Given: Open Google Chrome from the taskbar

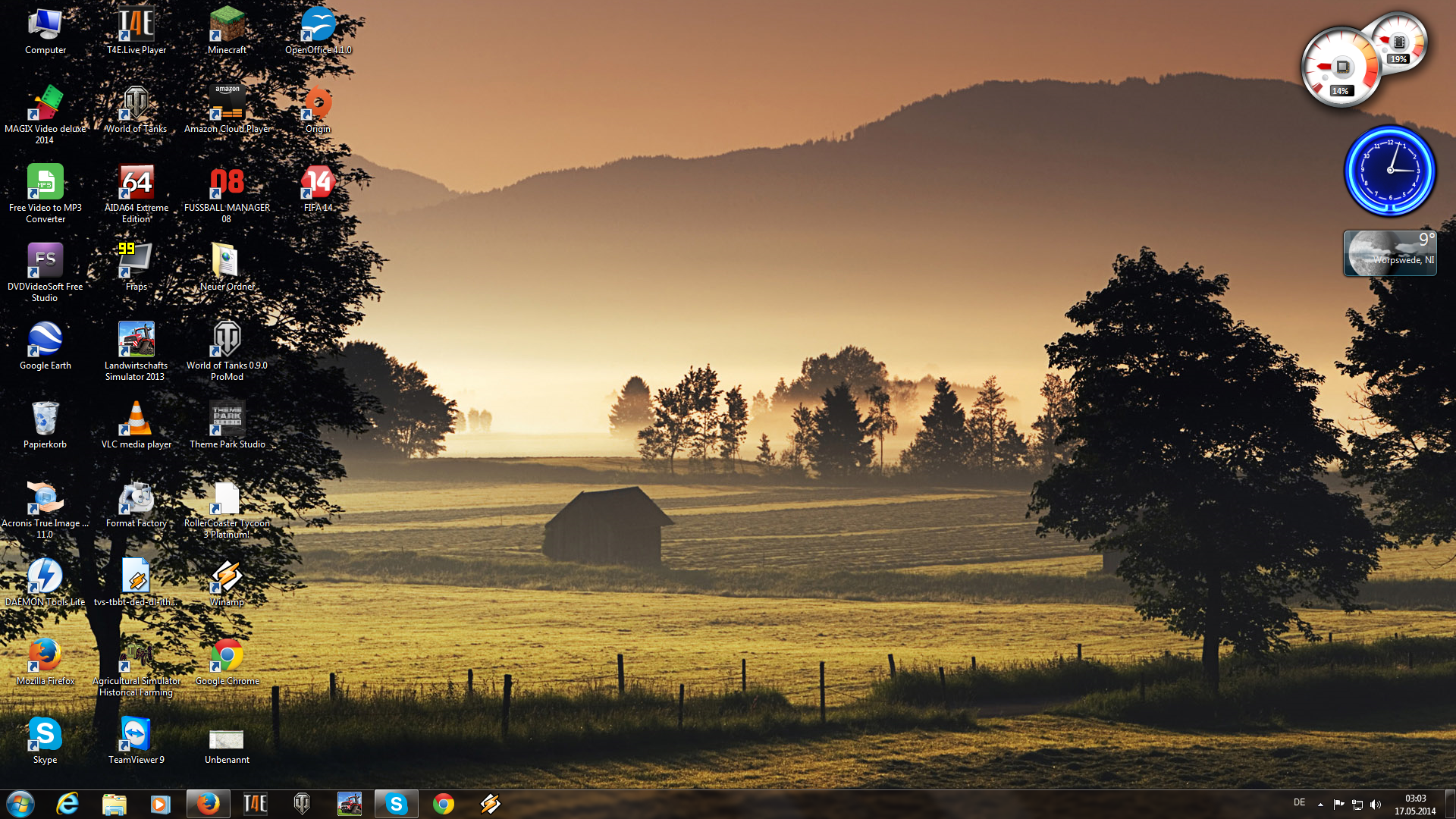Looking at the screenshot, I should pos(443,804).
